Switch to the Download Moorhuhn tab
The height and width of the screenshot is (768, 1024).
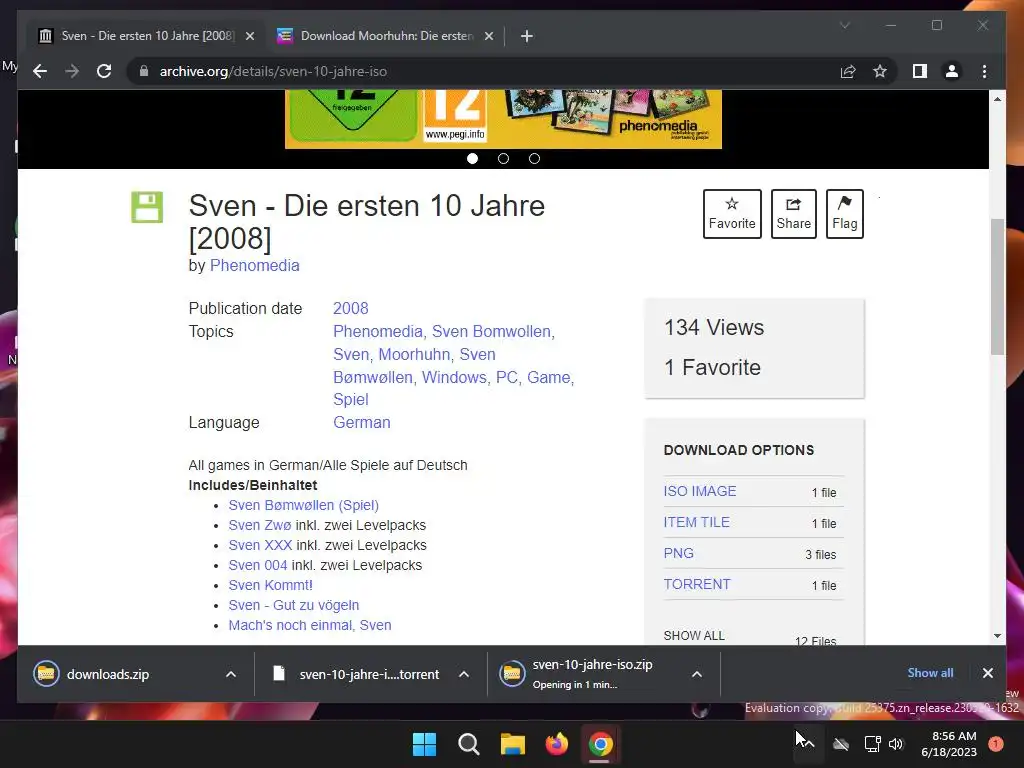pyautogui.click(x=386, y=36)
